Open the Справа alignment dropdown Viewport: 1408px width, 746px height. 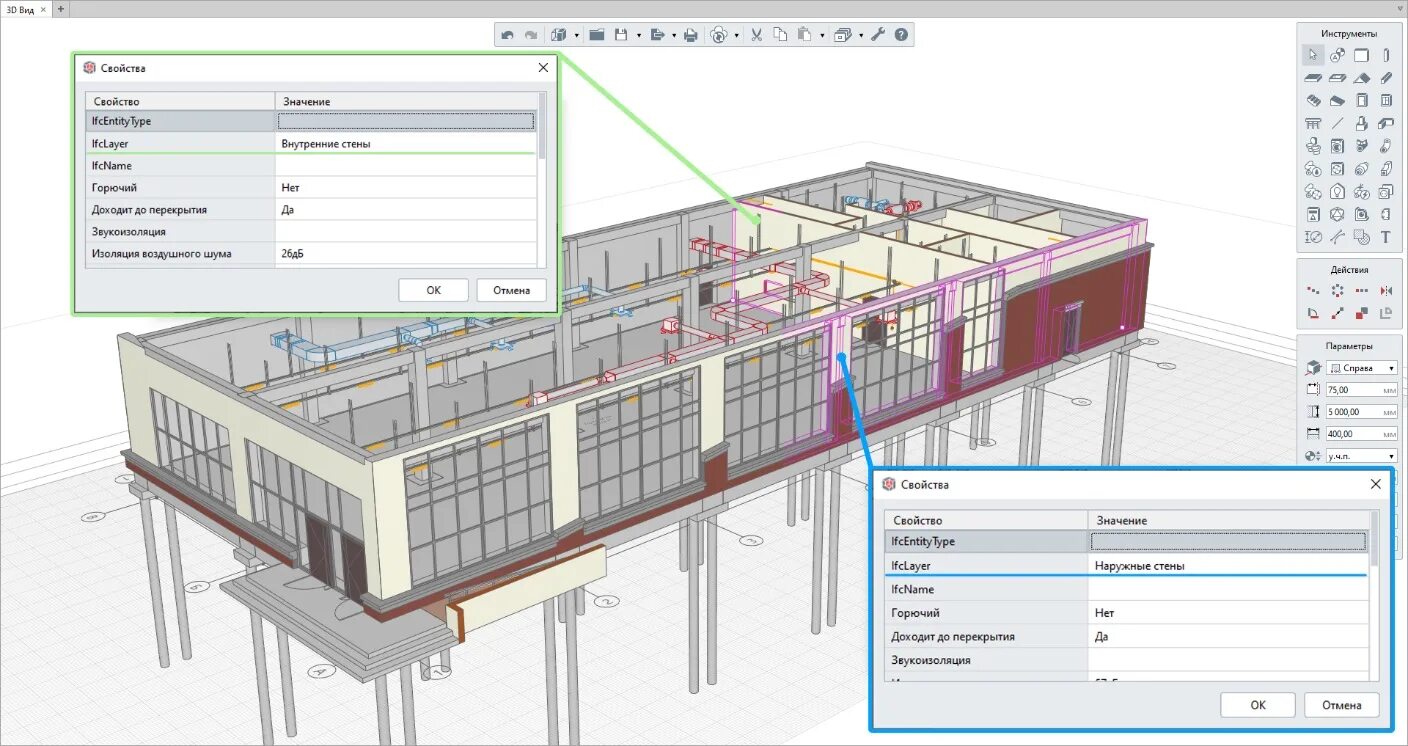click(1361, 368)
